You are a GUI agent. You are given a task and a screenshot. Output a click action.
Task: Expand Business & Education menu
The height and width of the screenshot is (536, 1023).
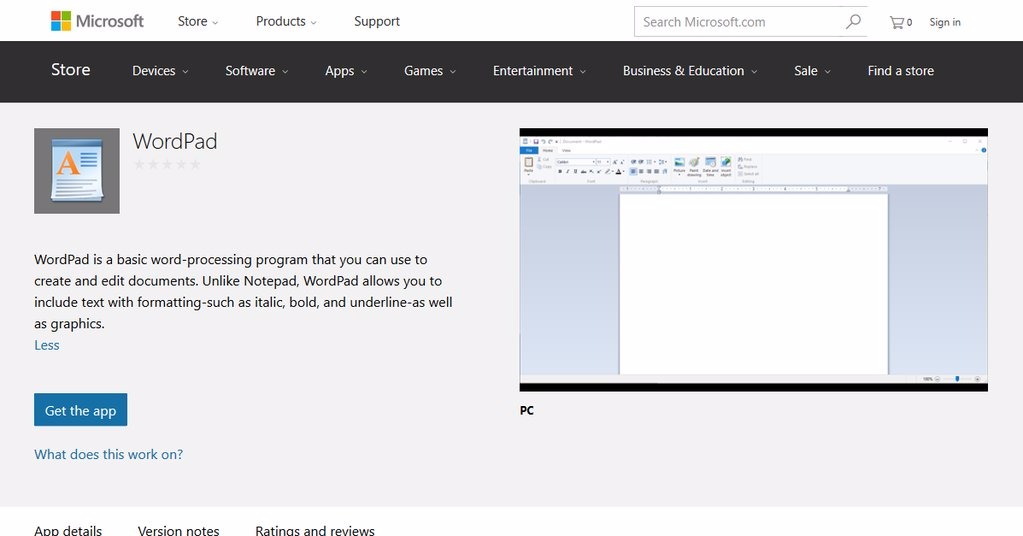(x=689, y=71)
